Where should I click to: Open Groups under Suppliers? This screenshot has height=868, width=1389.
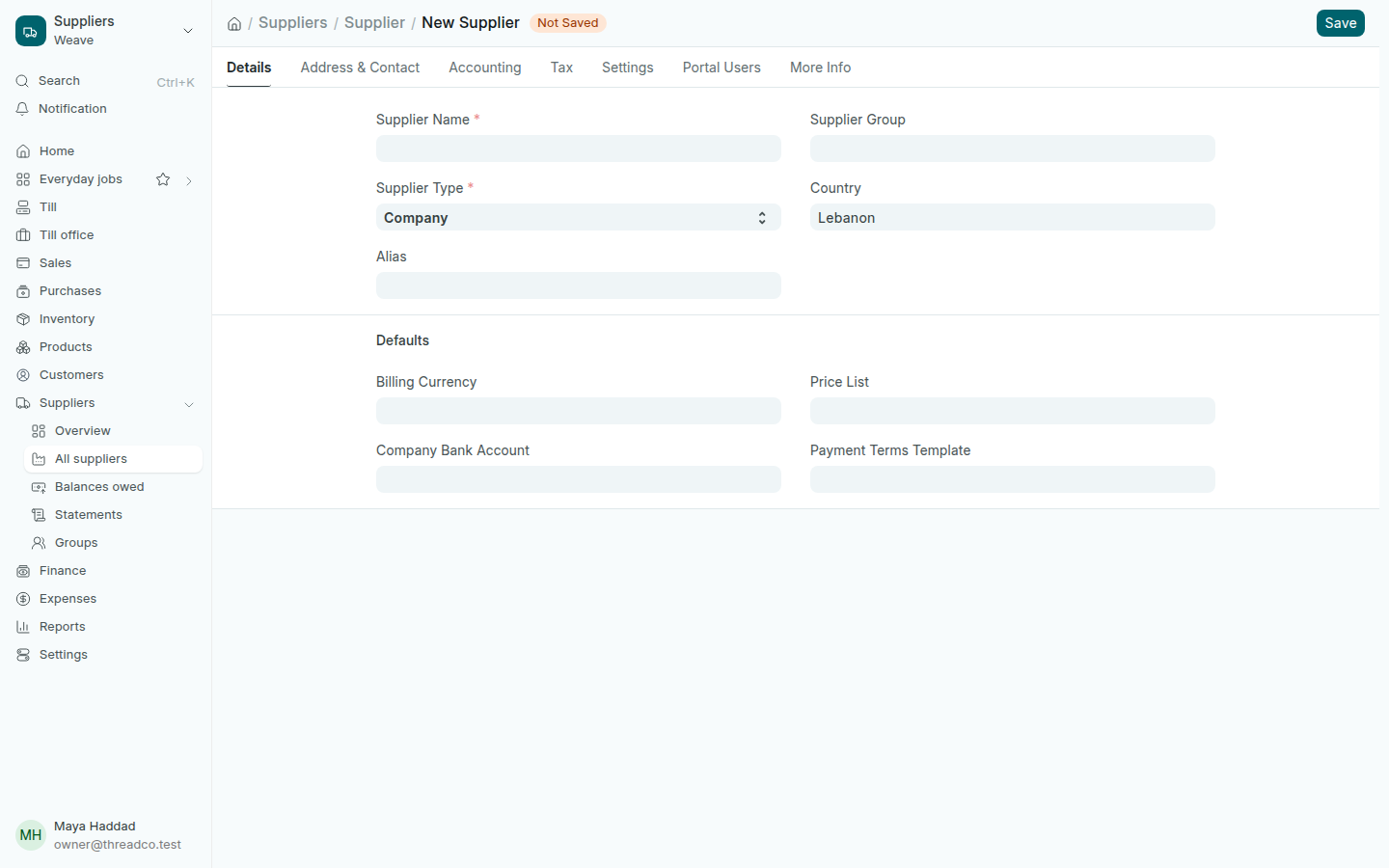pyautogui.click(x=113, y=543)
